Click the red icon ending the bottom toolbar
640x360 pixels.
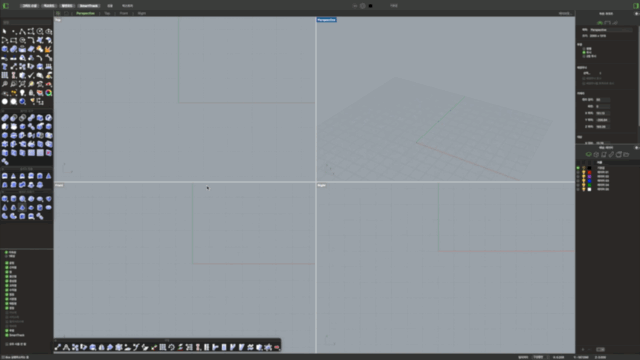point(277,347)
